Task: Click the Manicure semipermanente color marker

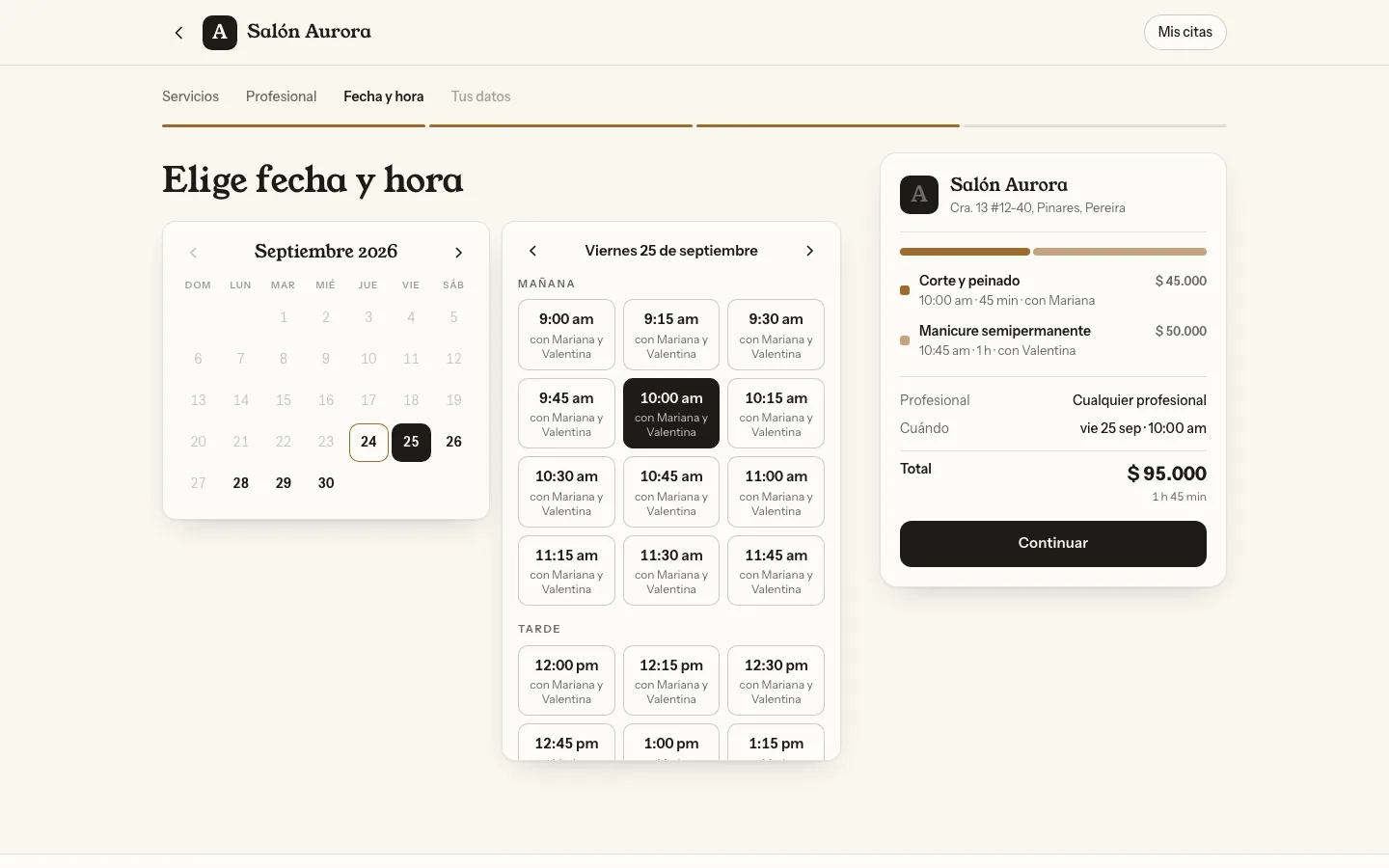Action: [905, 340]
